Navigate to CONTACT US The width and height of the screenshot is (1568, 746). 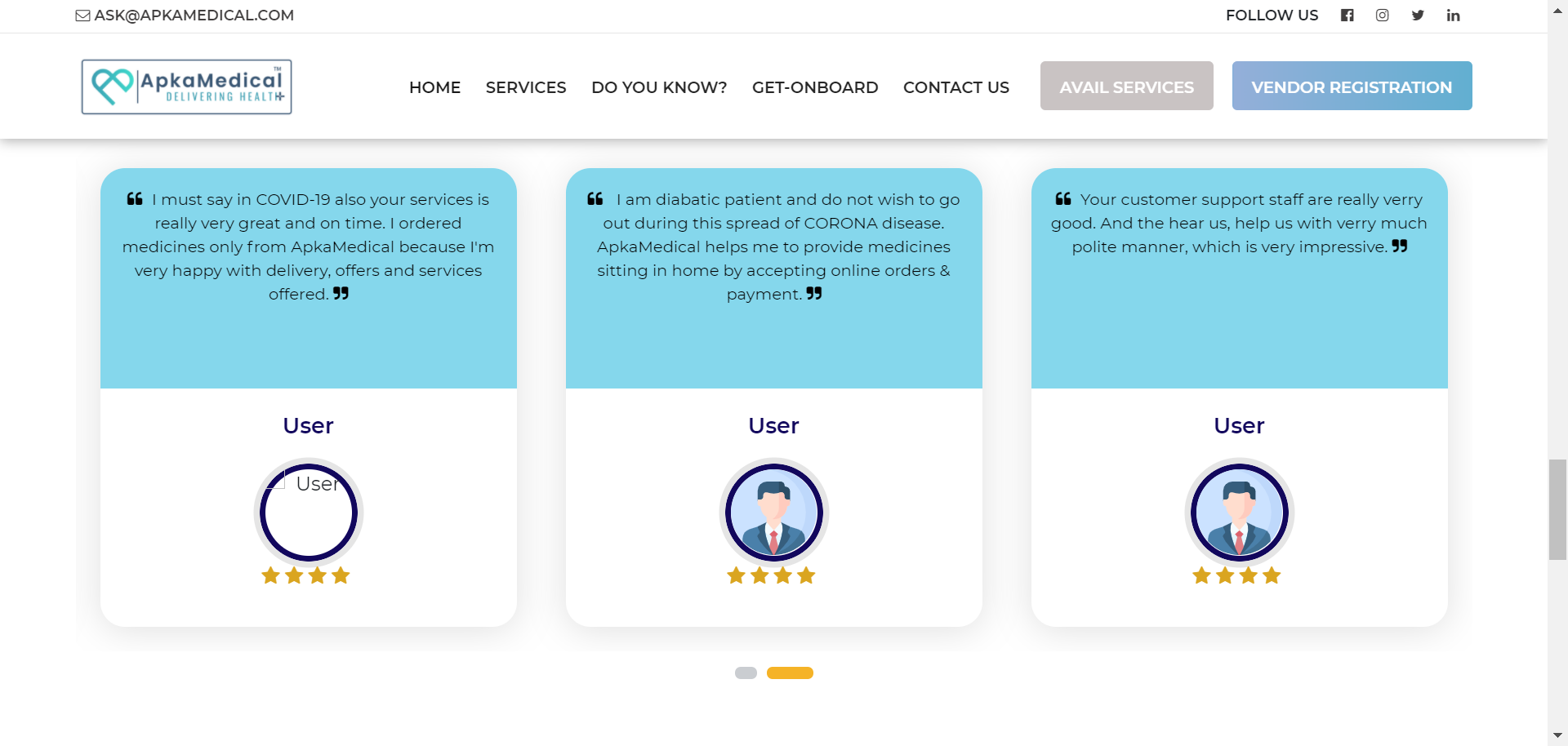coord(956,87)
